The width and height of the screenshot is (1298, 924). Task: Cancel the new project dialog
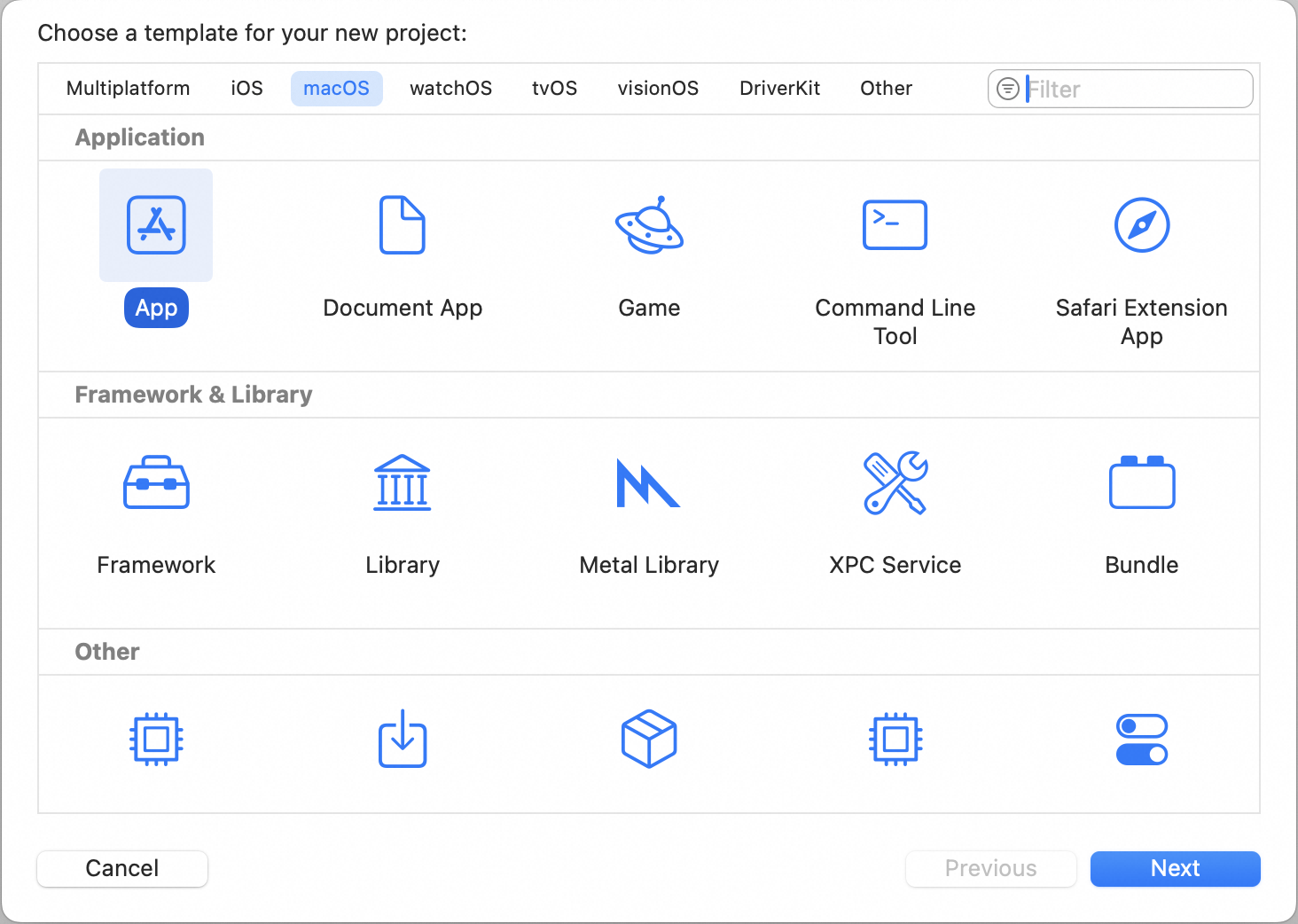coord(122,869)
